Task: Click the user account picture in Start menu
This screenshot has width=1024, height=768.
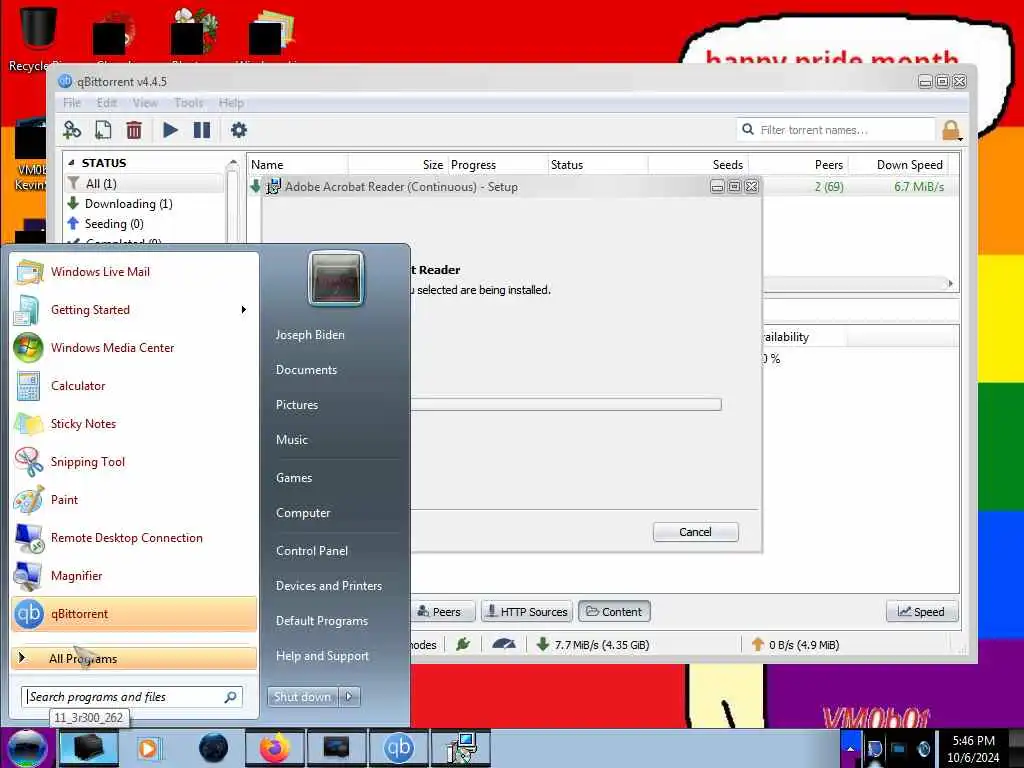Action: [x=336, y=278]
